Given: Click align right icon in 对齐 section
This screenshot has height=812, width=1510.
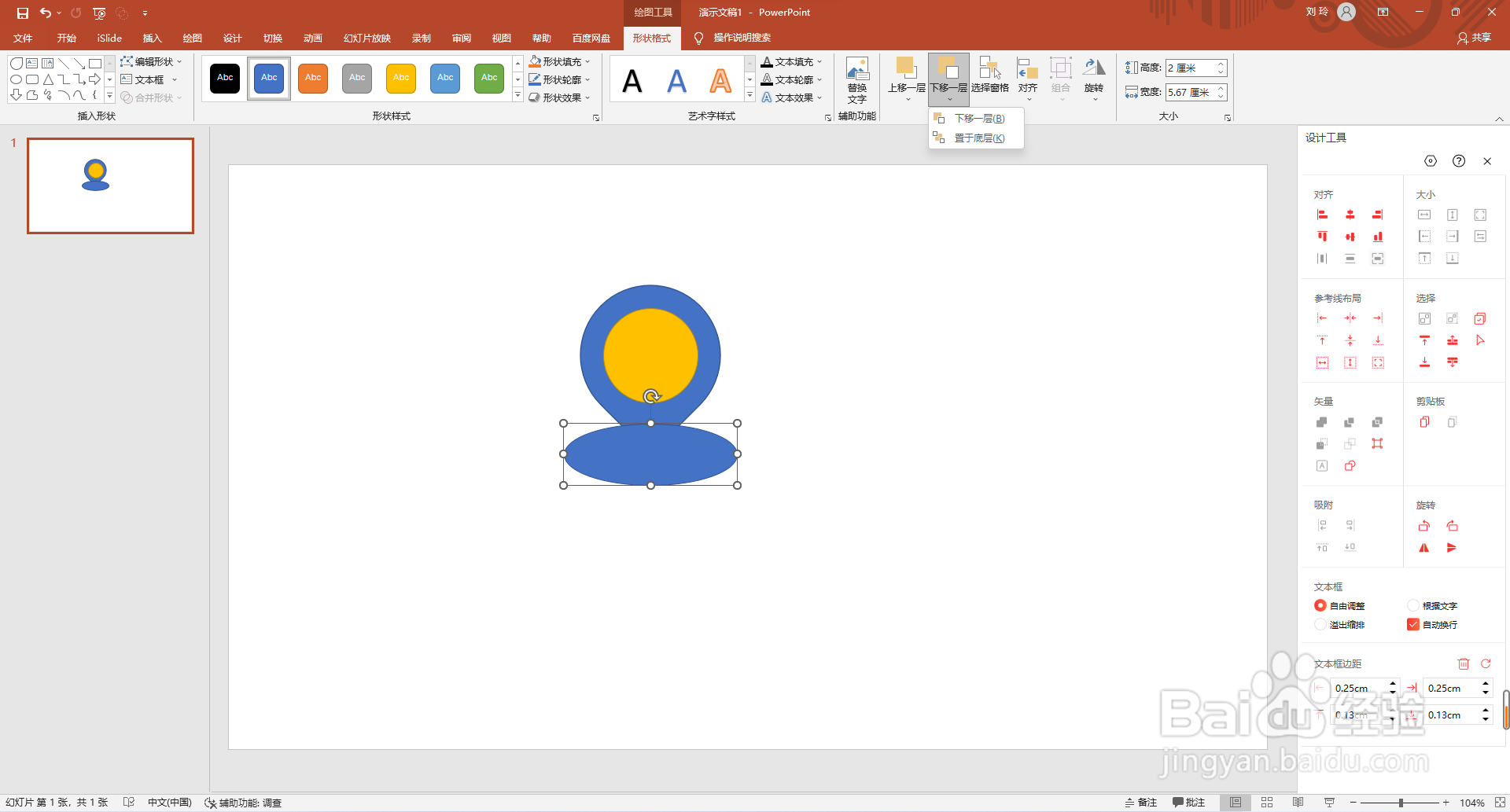Looking at the screenshot, I should tap(1377, 215).
